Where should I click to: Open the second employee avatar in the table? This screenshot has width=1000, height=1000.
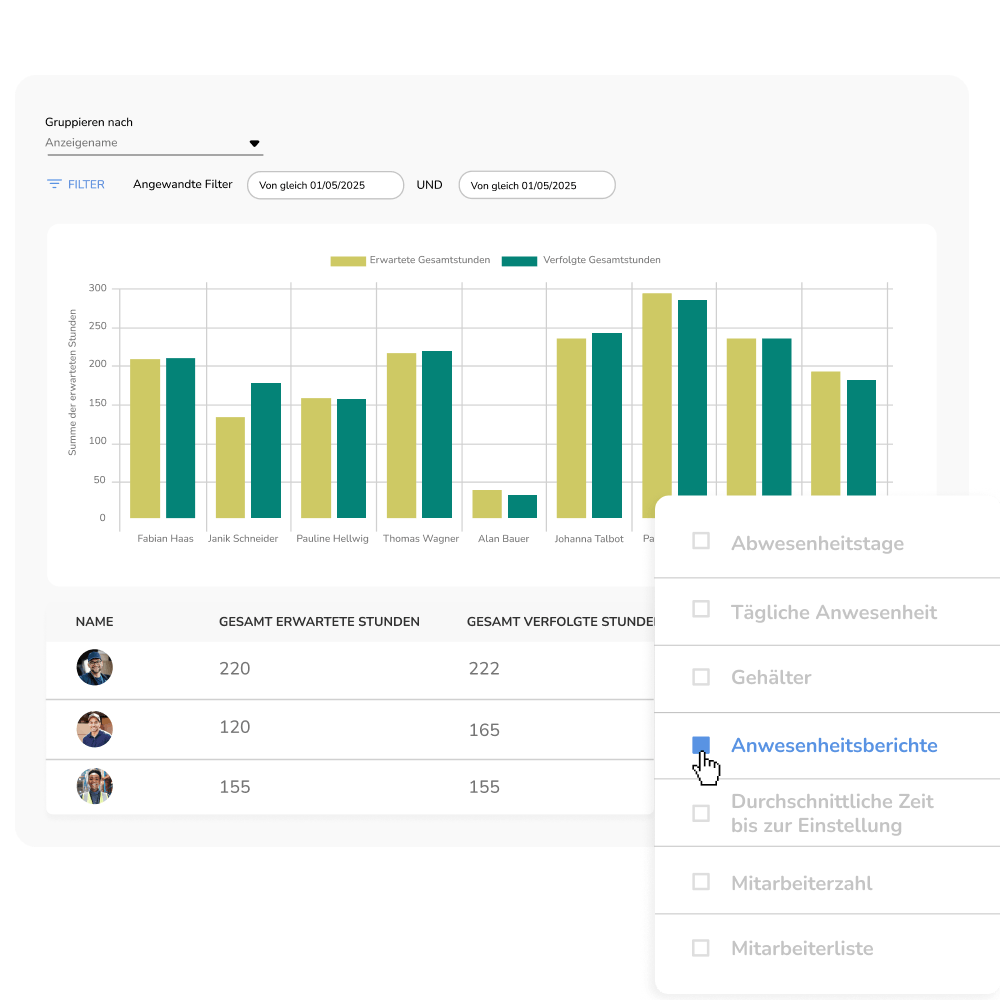point(94,729)
